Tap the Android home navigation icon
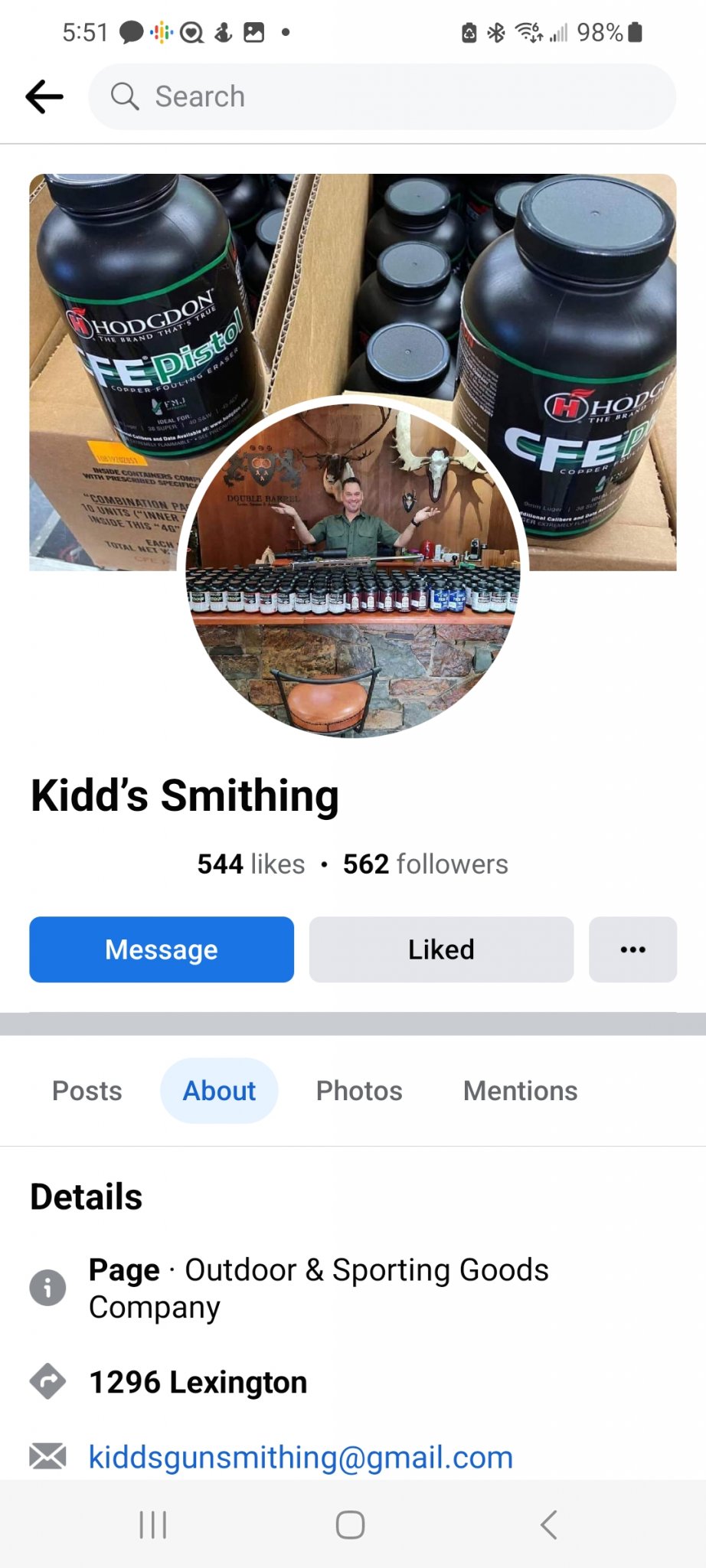 point(351,1524)
